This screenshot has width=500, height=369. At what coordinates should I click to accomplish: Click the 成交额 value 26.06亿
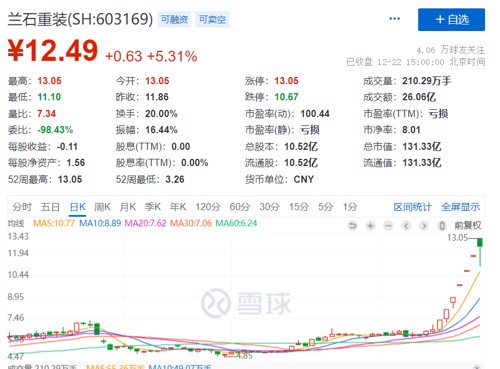click(419, 97)
